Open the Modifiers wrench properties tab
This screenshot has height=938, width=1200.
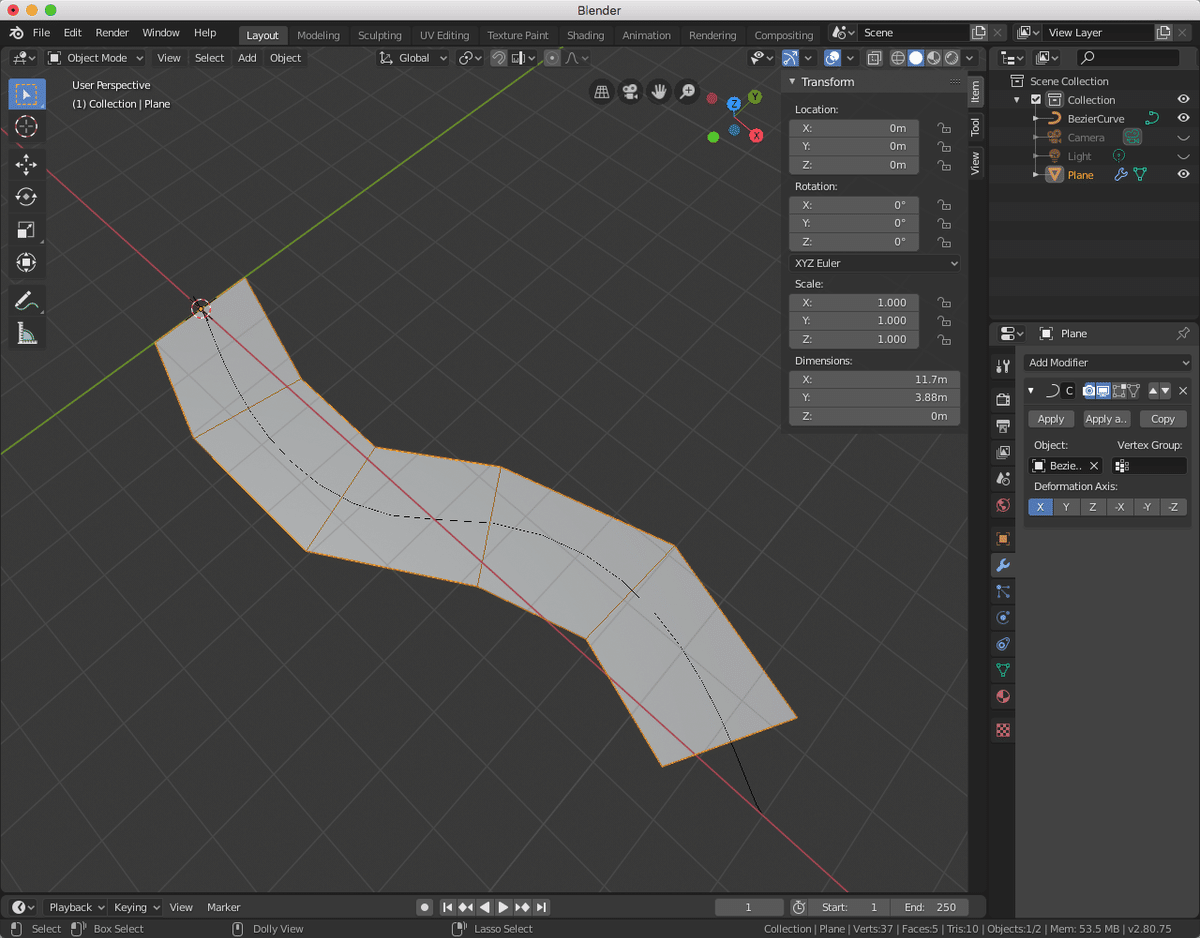click(1003, 565)
